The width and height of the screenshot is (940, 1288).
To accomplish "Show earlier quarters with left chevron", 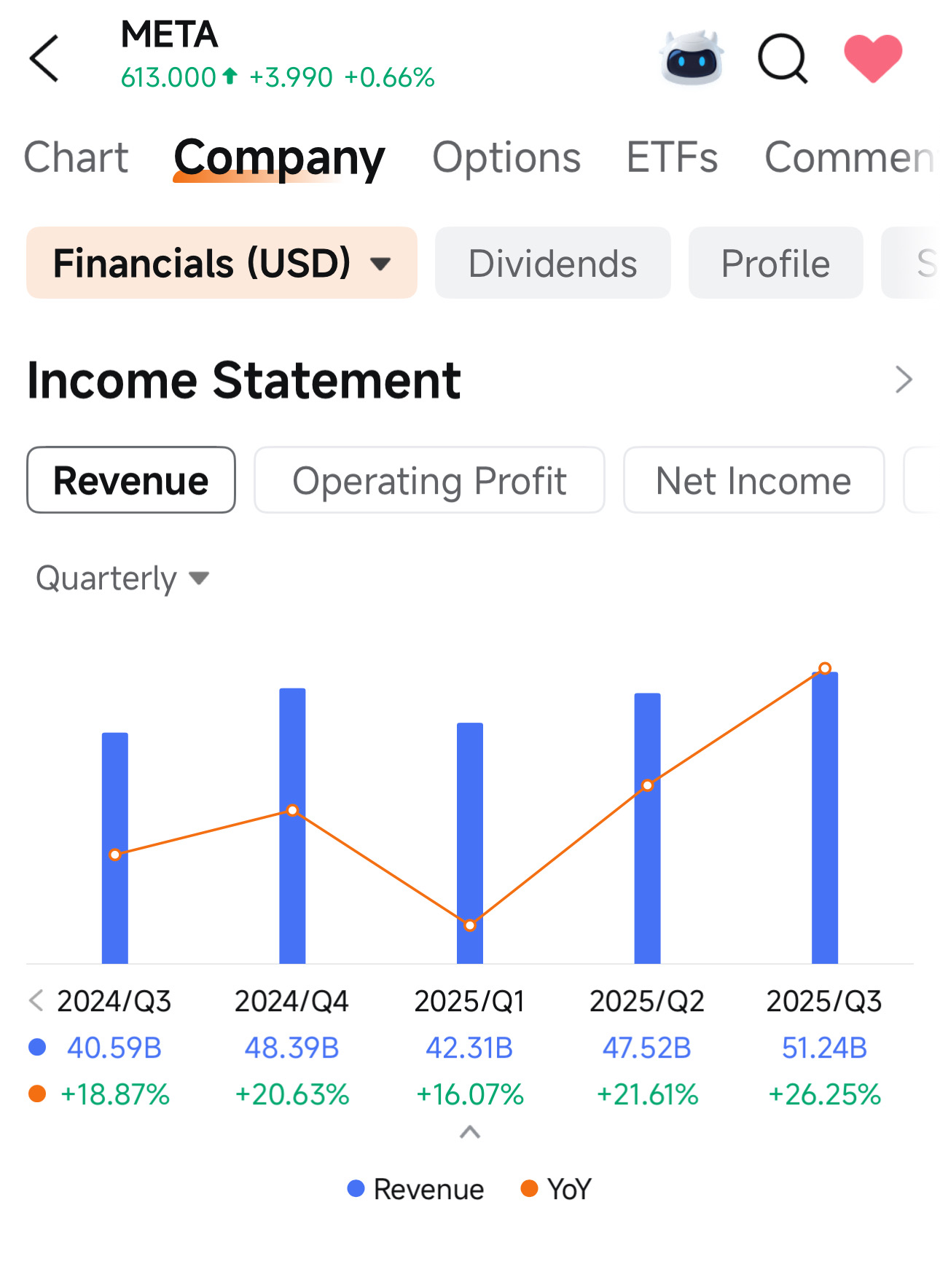I will point(36,1001).
